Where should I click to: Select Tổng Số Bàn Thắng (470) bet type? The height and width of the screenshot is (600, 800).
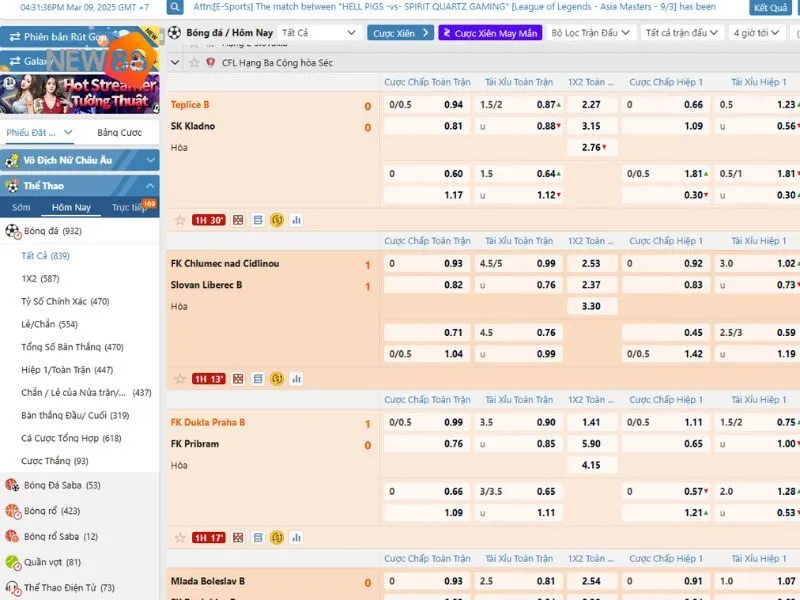click(x=72, y=347)
